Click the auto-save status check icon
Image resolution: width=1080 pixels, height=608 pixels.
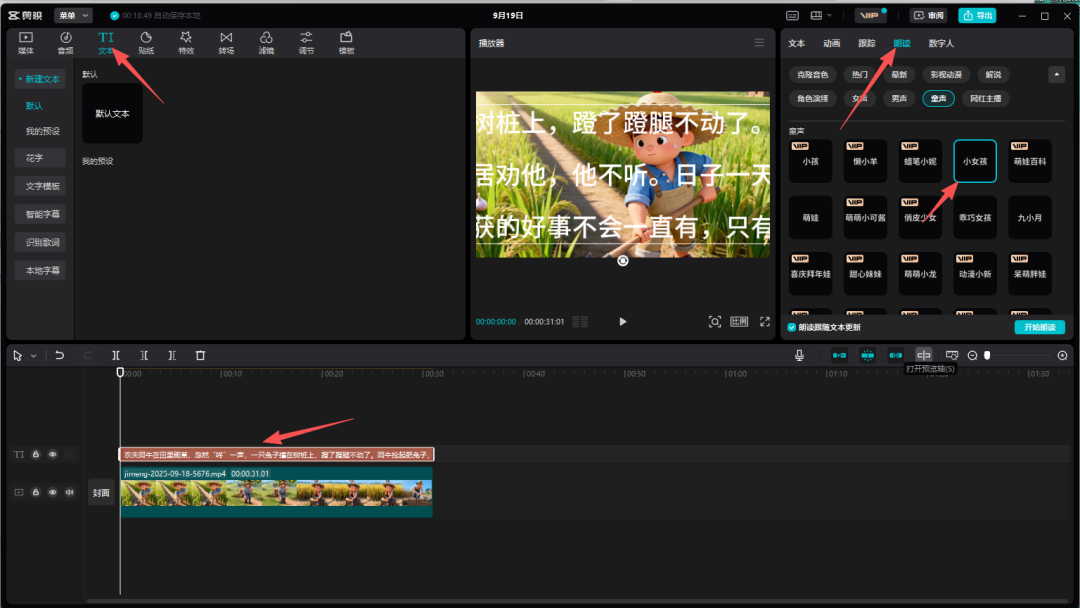pyautogui.click(x=114, y=15)
